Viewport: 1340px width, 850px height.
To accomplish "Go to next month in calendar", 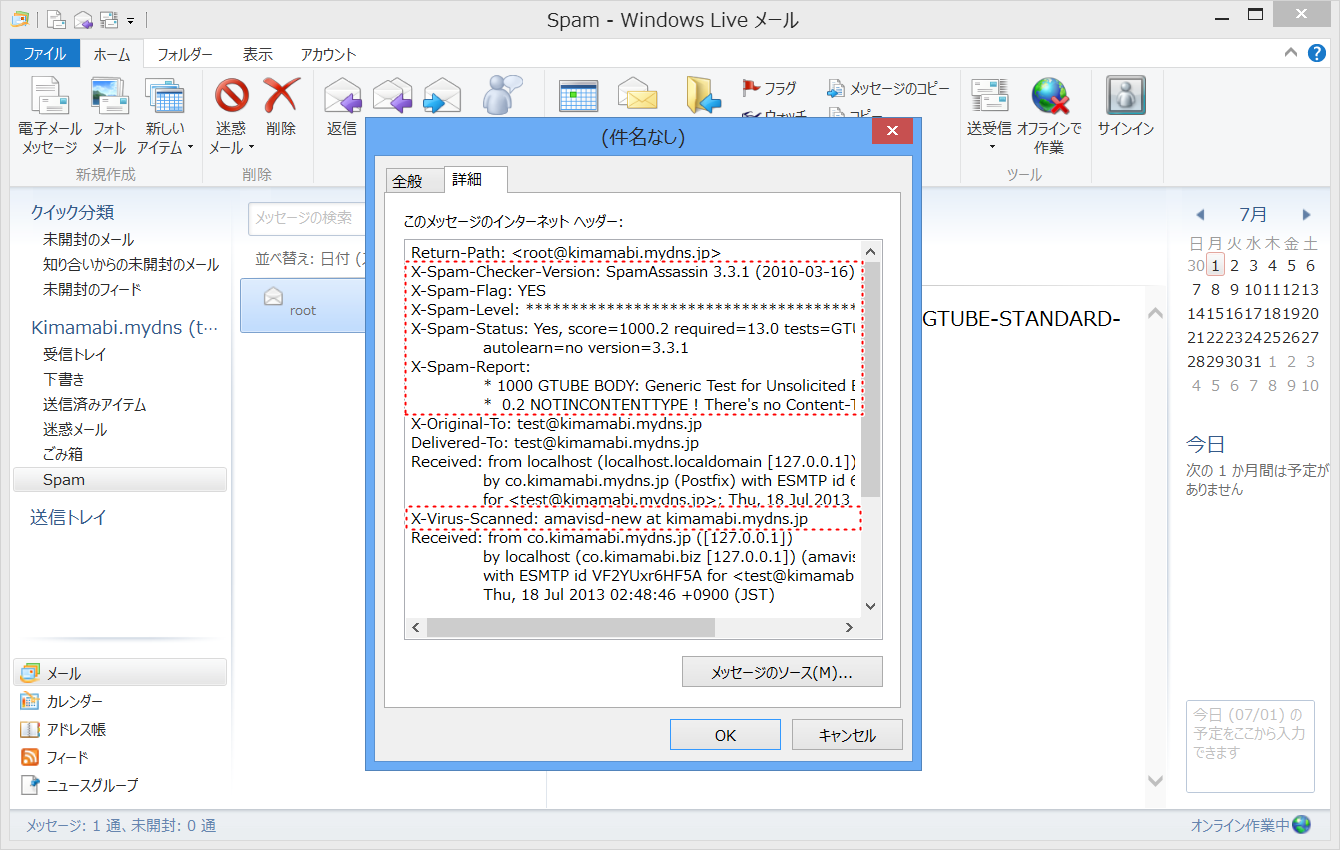I will coord(1306,214).
